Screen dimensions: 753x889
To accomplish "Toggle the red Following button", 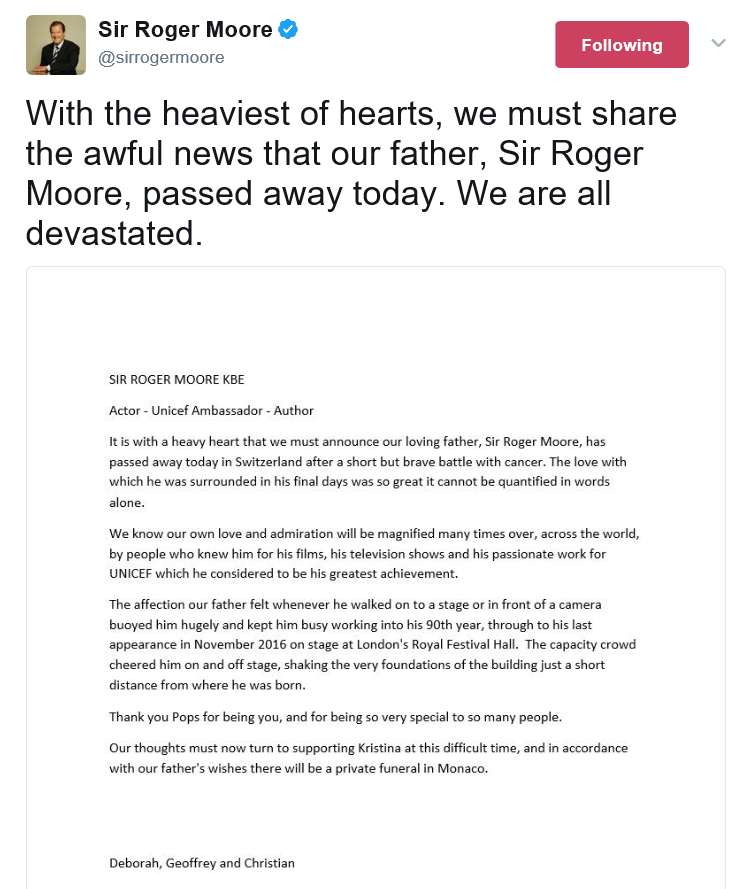I will tap(621, 45).
